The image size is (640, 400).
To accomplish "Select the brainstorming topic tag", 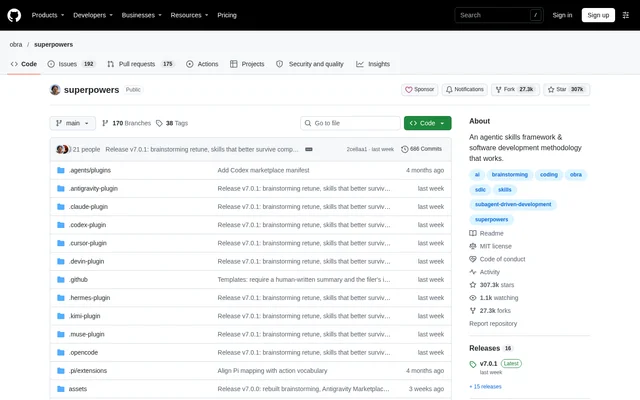I will tap(509, 175).
